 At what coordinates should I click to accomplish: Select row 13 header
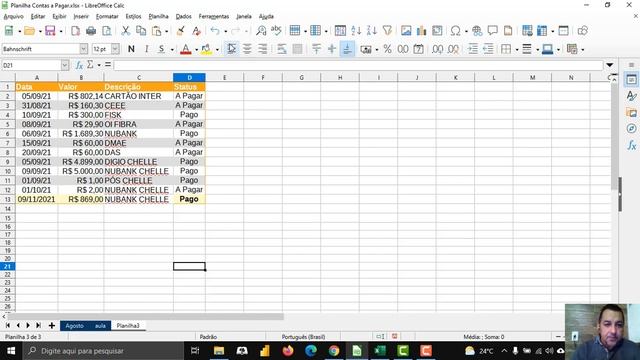coord(7,199)
